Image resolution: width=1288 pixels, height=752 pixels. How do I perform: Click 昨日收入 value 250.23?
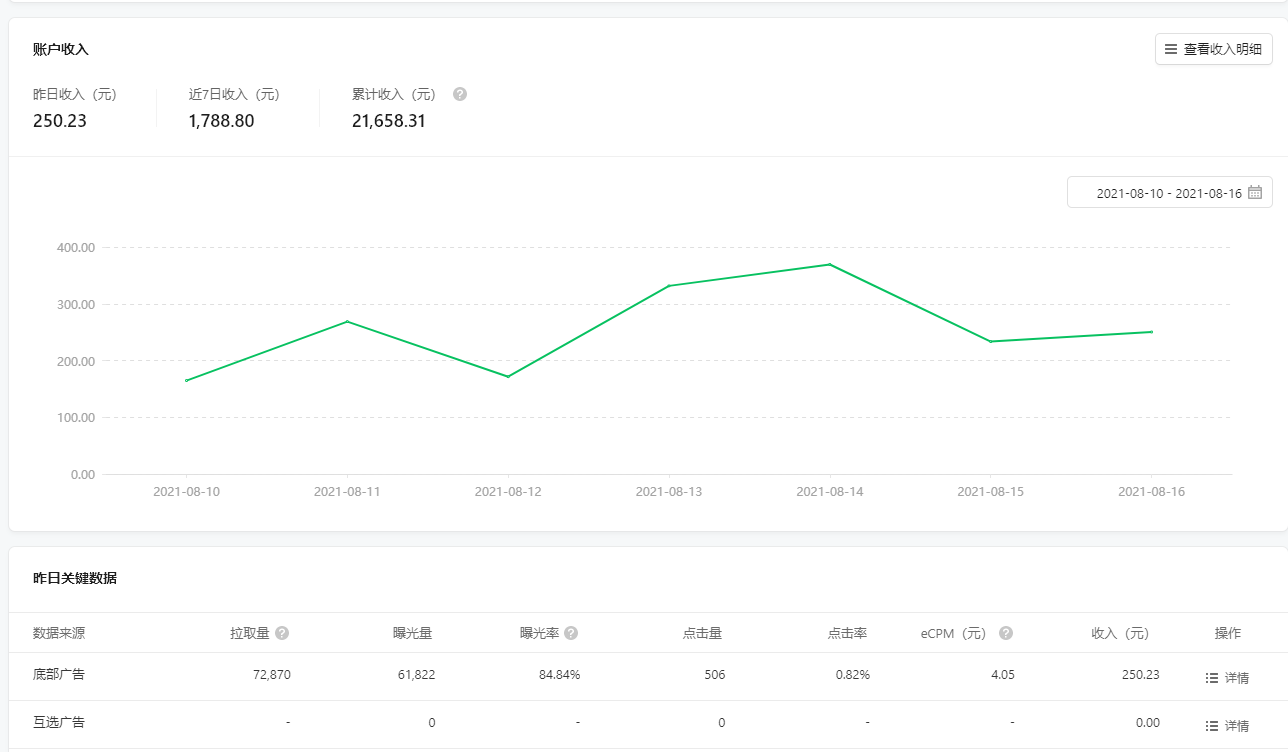pyautogui.click(x=60, y=121)
